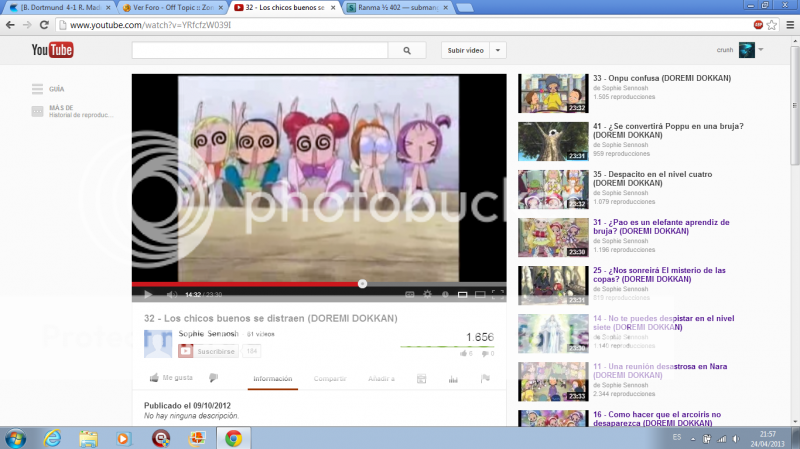Click the user avatar thumbnail
Screen dimensions: 800x449
coord(746,50)
